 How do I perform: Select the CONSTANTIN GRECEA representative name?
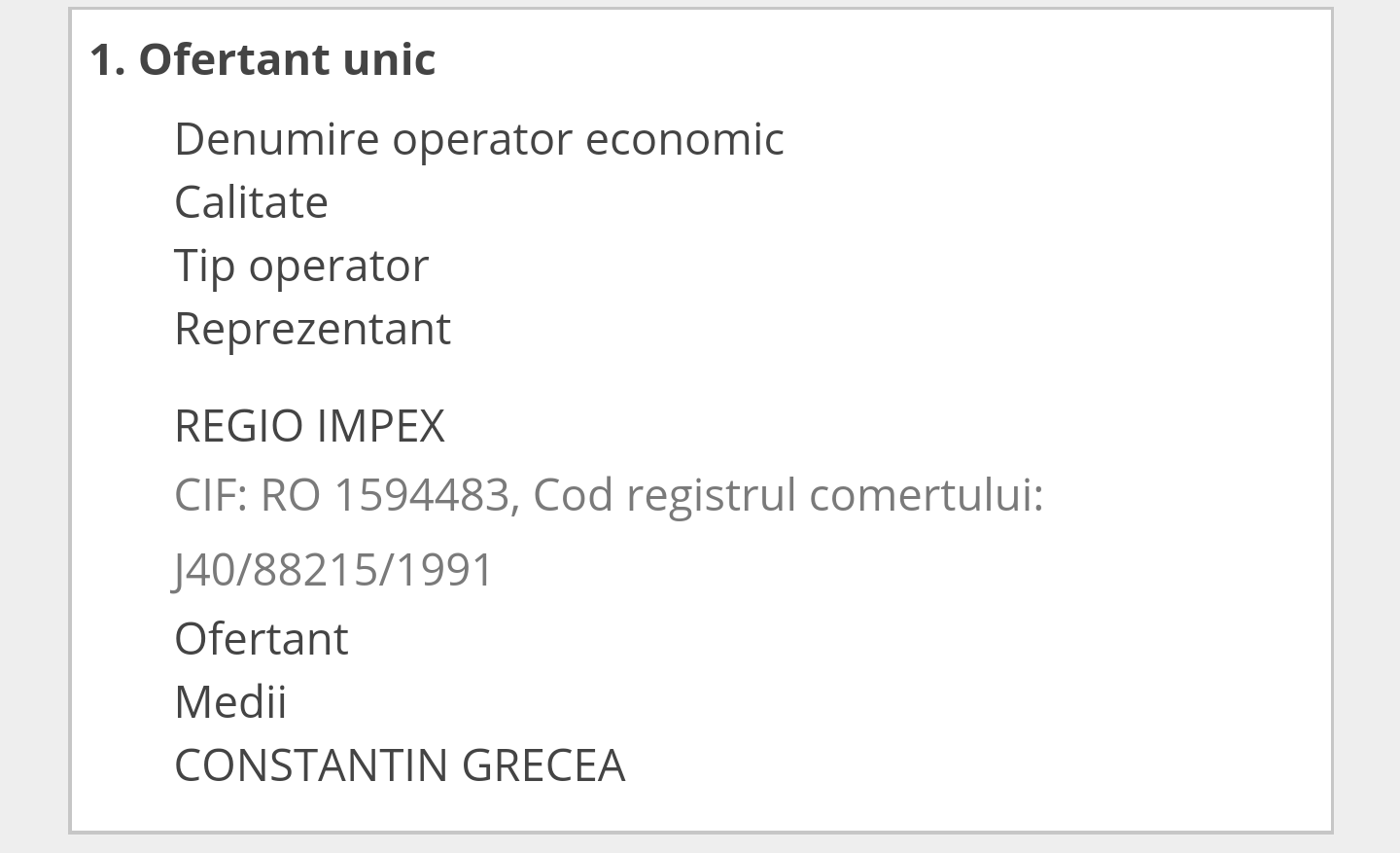coord(400,765)
